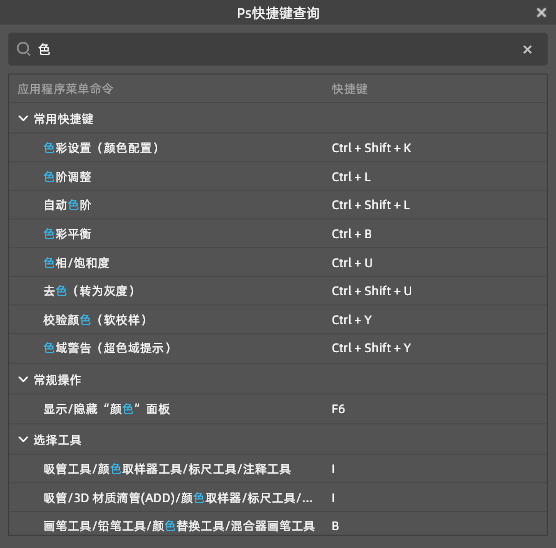Select the 色相/饱和度 row
This screenshot has height=548, width=556.
278,263
